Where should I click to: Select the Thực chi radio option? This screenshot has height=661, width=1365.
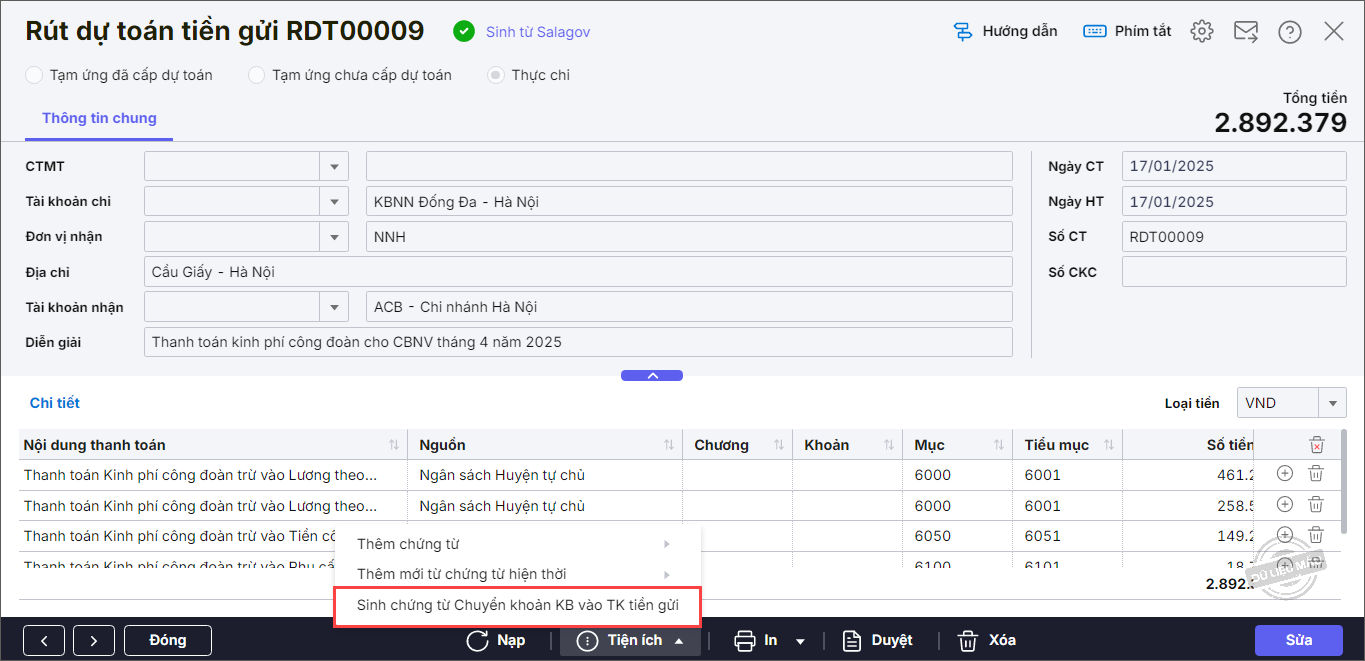496,75
